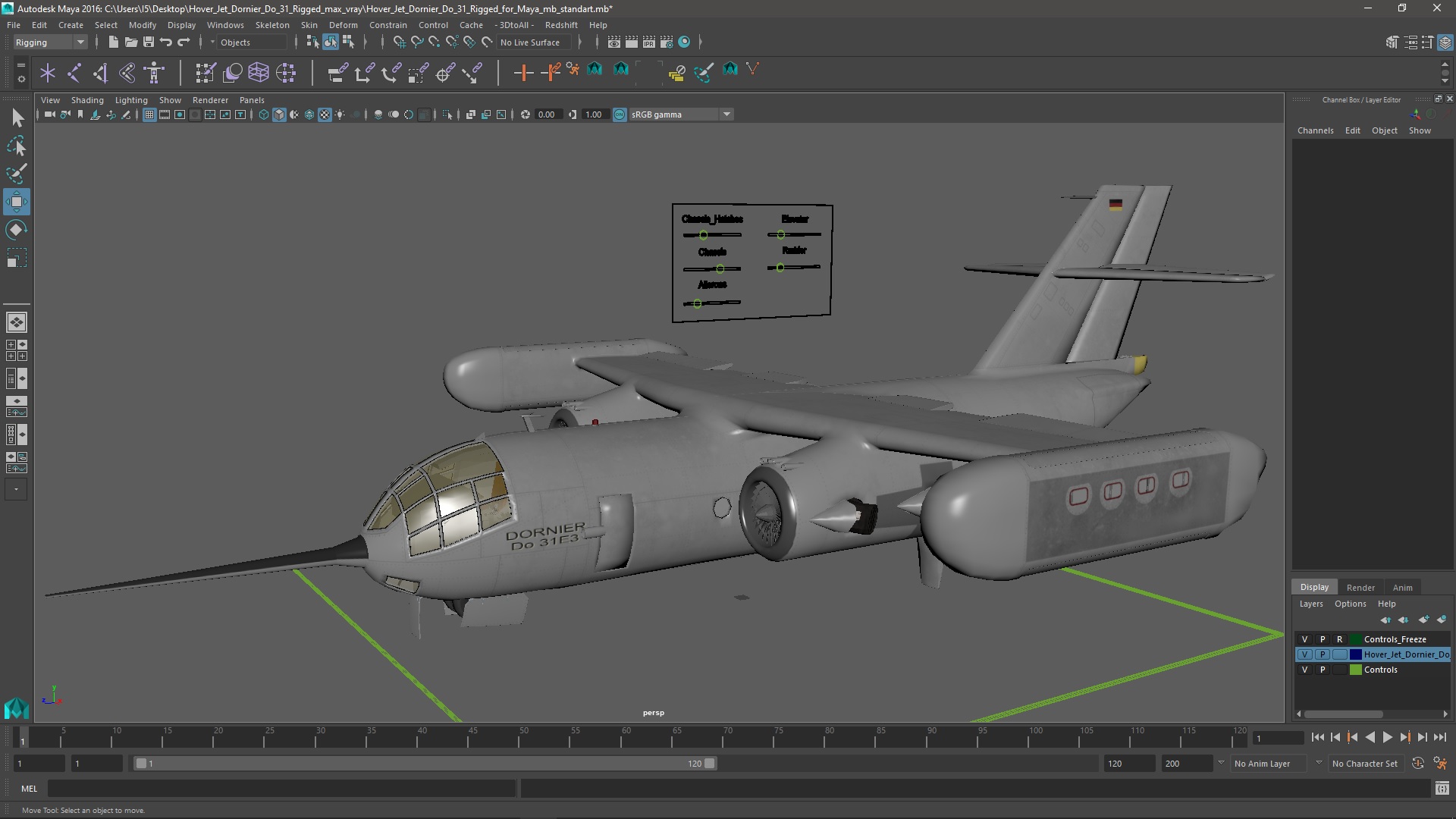
Task: Click the HumanIK skeleton shelf icon
Action: pos(154,73)
